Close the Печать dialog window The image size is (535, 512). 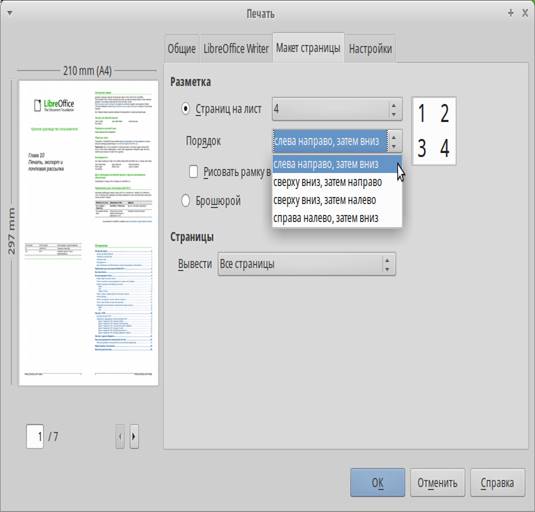[x=525, y=13]
